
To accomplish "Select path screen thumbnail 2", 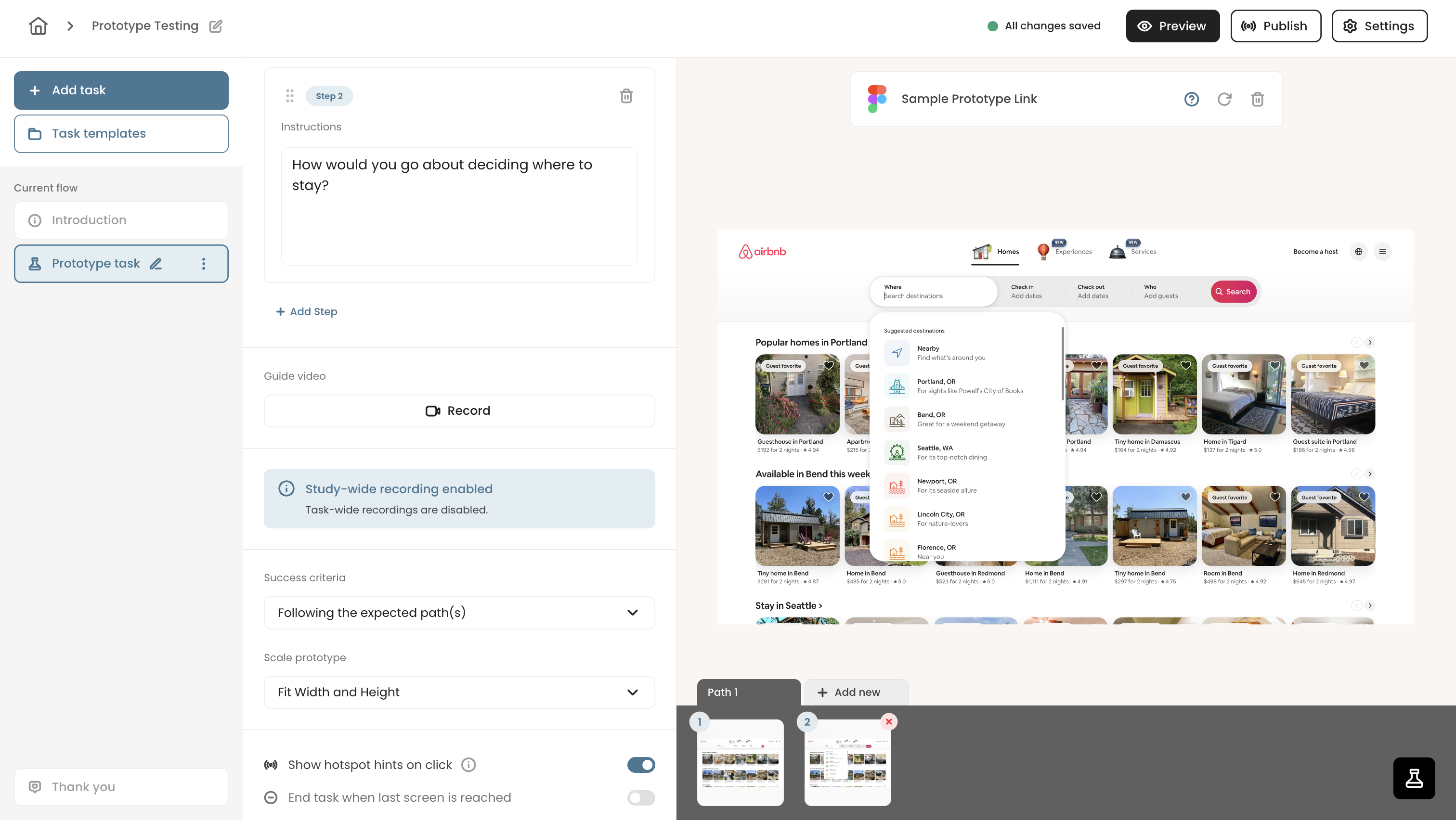I will click(x=847, y=762).
